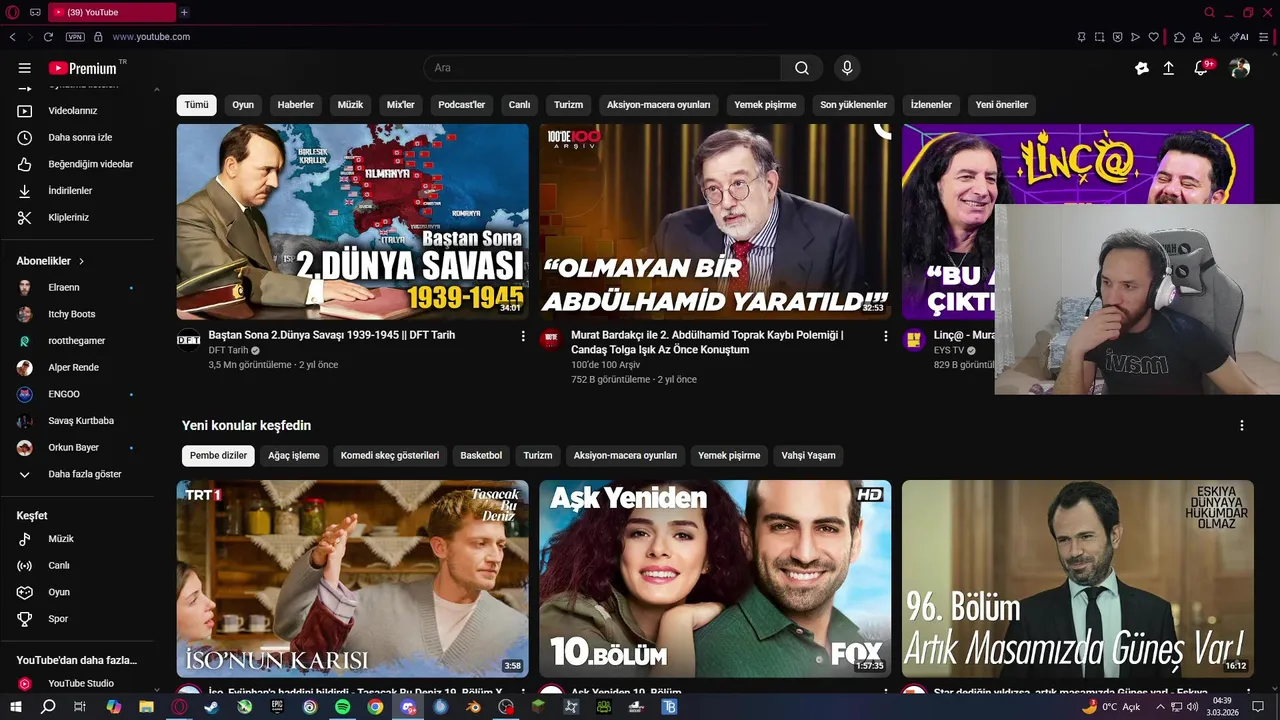Screen dimensions: 1280x720
Task: Open the 2.Dünya Savaşı video thumbnail
Action: 352,222
